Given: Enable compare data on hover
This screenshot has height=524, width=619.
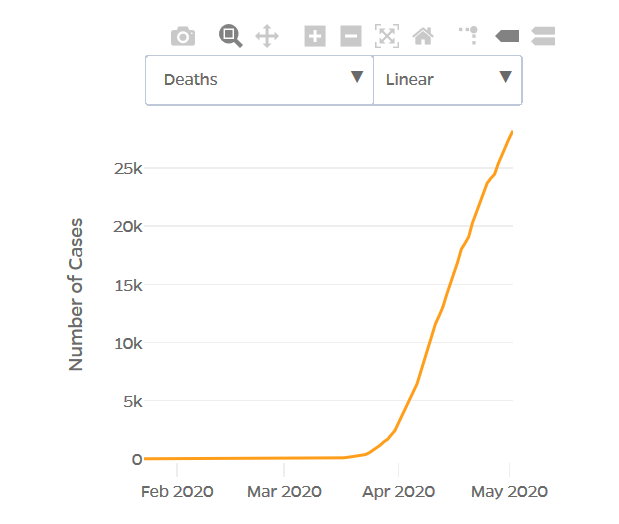Looking at the screenshot, I should point(543,36).
